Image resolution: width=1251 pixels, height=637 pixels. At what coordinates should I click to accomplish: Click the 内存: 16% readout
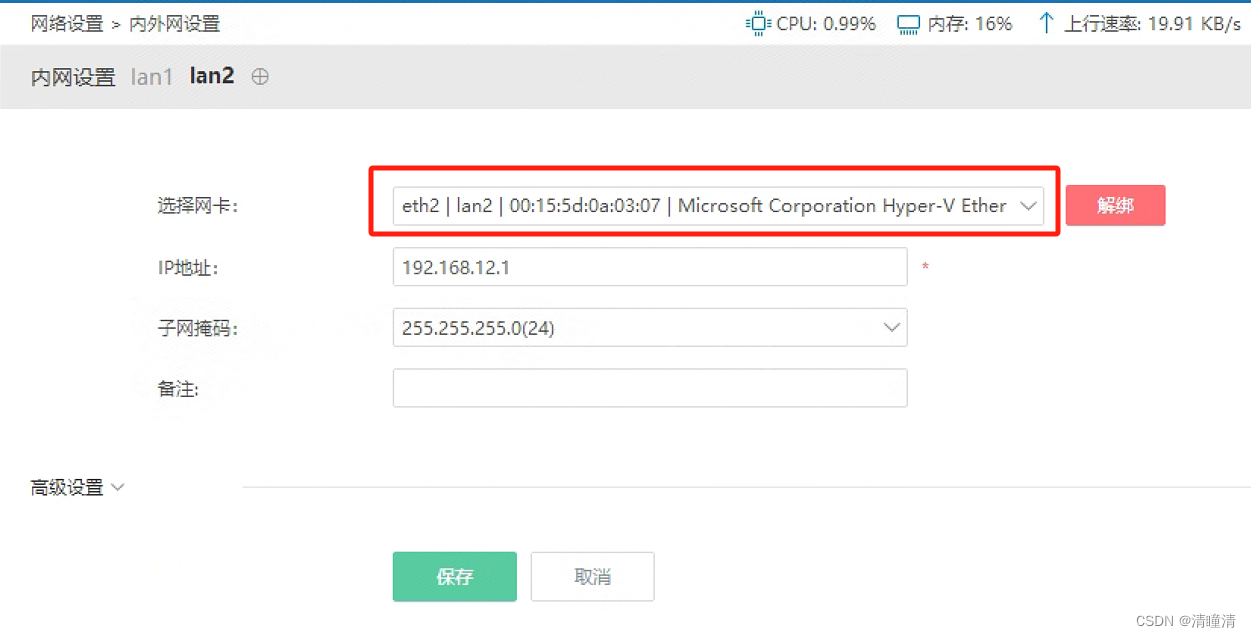pyautogui.click(x=970, y=24)
